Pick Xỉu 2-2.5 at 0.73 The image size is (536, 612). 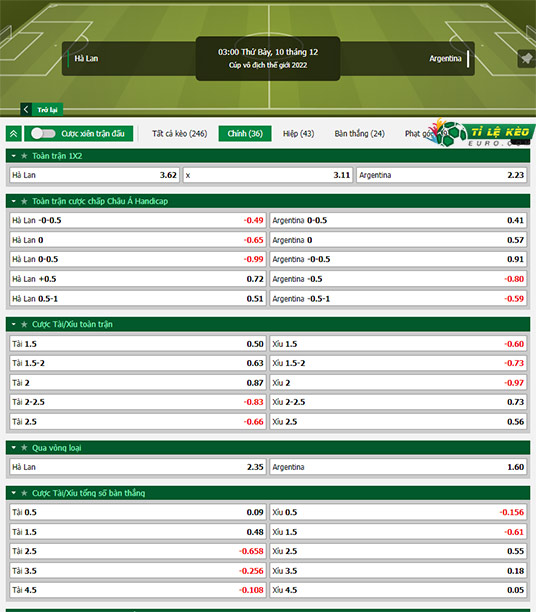coord(398,402)
